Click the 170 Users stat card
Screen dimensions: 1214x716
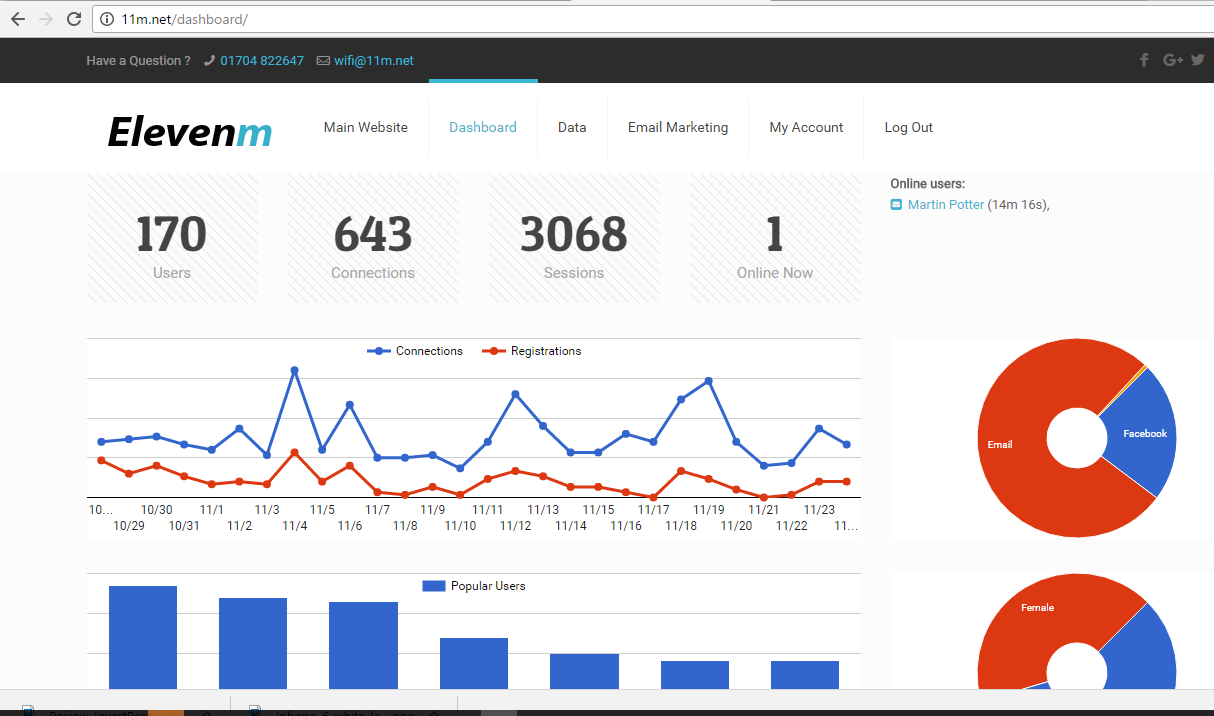pyautogui.click(x=172, y=238)
